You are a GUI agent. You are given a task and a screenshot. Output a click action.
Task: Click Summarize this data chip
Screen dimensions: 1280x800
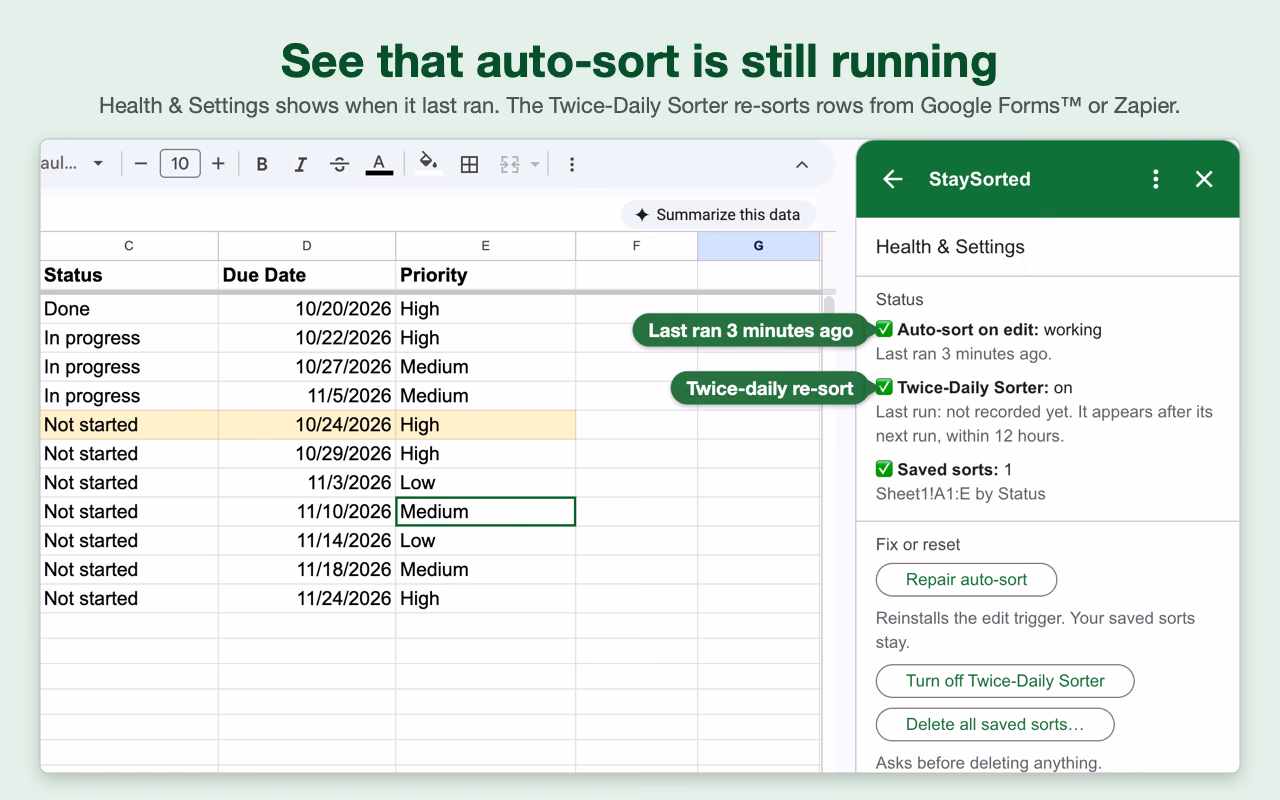click(718, 214)
